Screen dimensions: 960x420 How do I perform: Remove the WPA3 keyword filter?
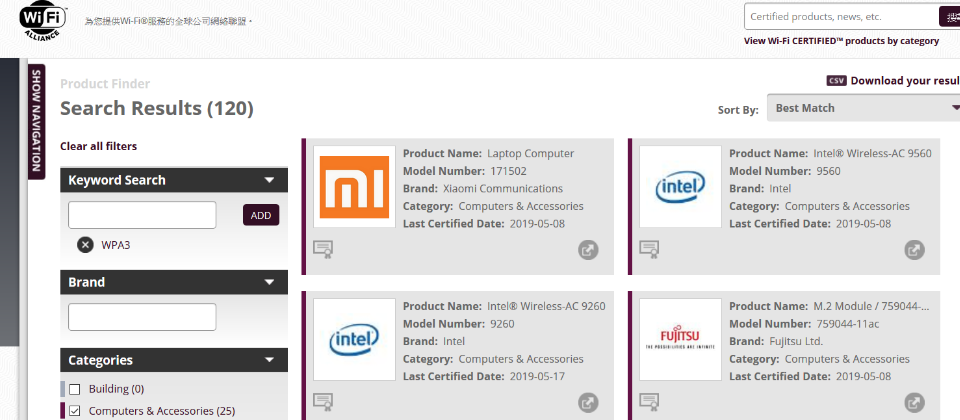85,245
